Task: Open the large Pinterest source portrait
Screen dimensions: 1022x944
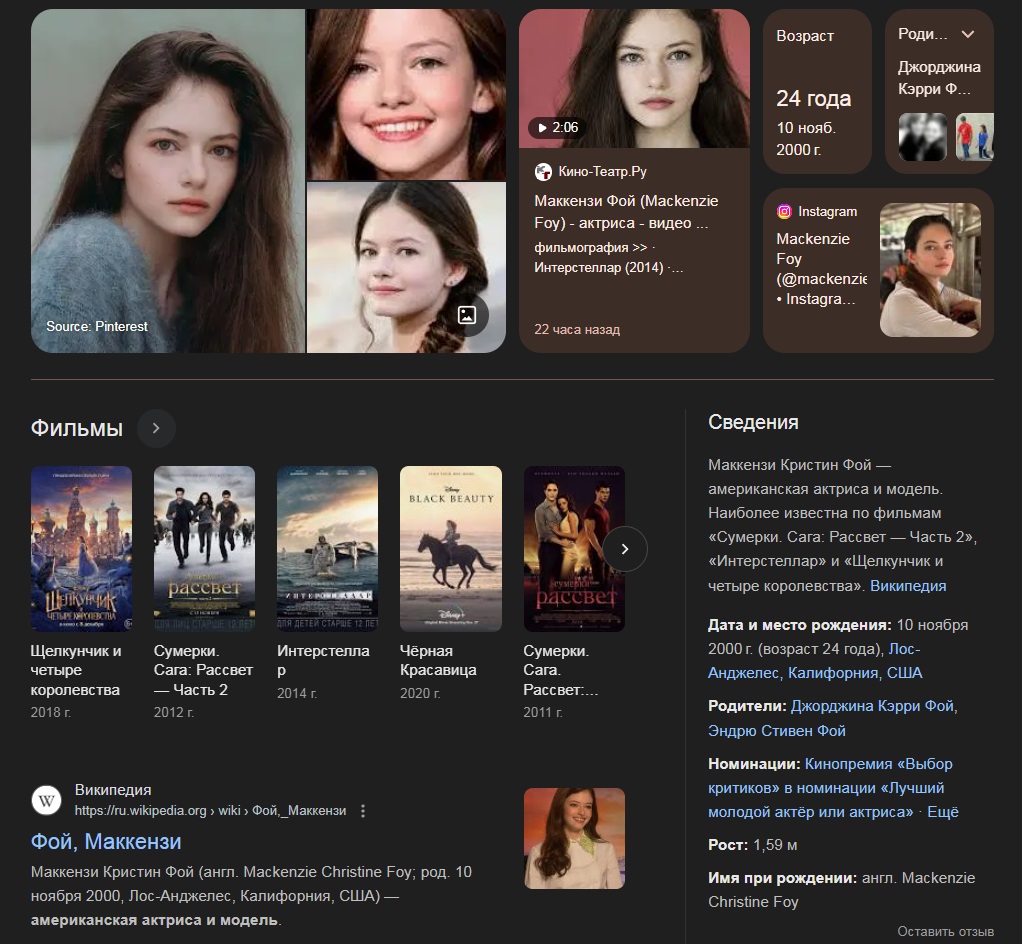Action: pos(168,181)
